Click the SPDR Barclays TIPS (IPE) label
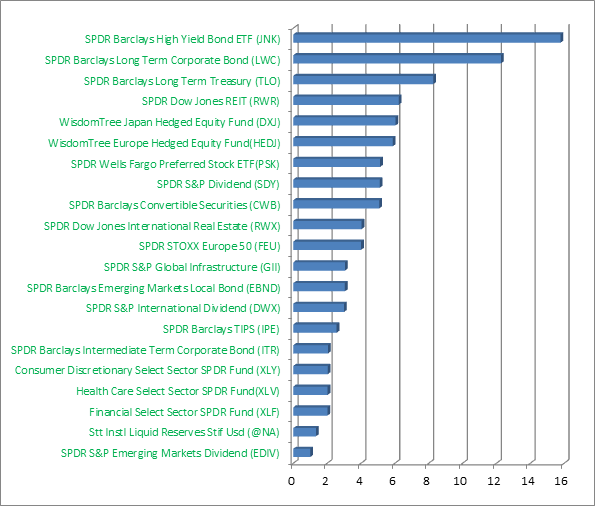595x506 pixels. pyautogui.click(x=221, y=329)
